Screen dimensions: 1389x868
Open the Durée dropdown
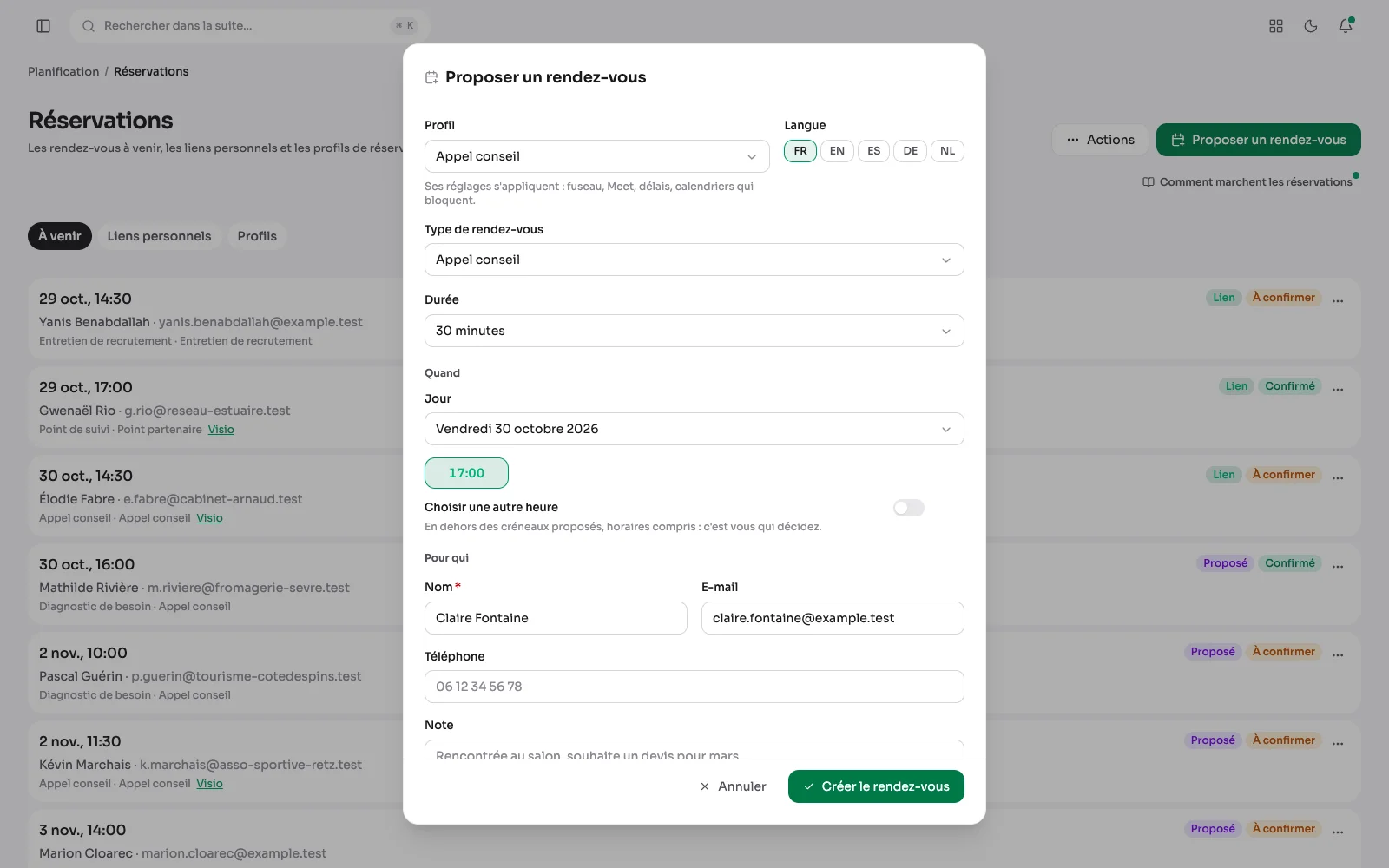694,331
